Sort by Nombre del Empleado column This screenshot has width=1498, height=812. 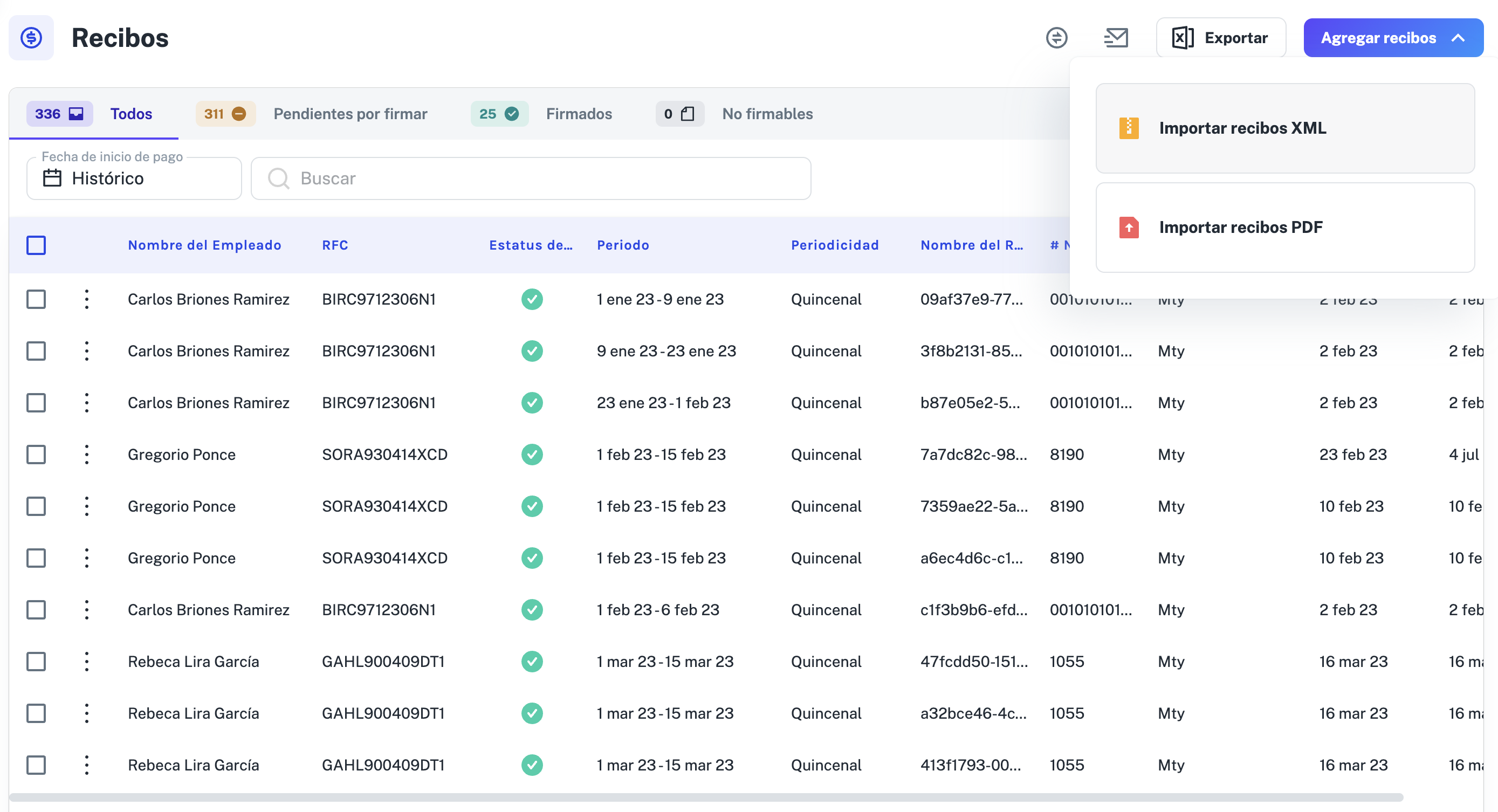(x=205, y=245)
